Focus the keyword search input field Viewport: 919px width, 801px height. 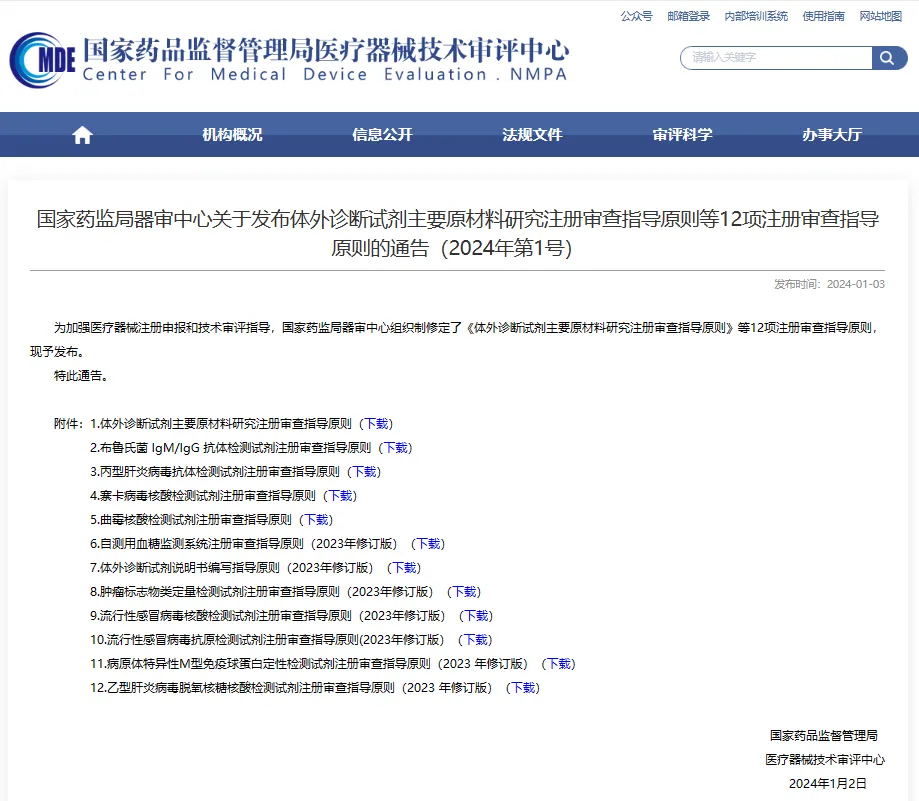click(776, 58)
